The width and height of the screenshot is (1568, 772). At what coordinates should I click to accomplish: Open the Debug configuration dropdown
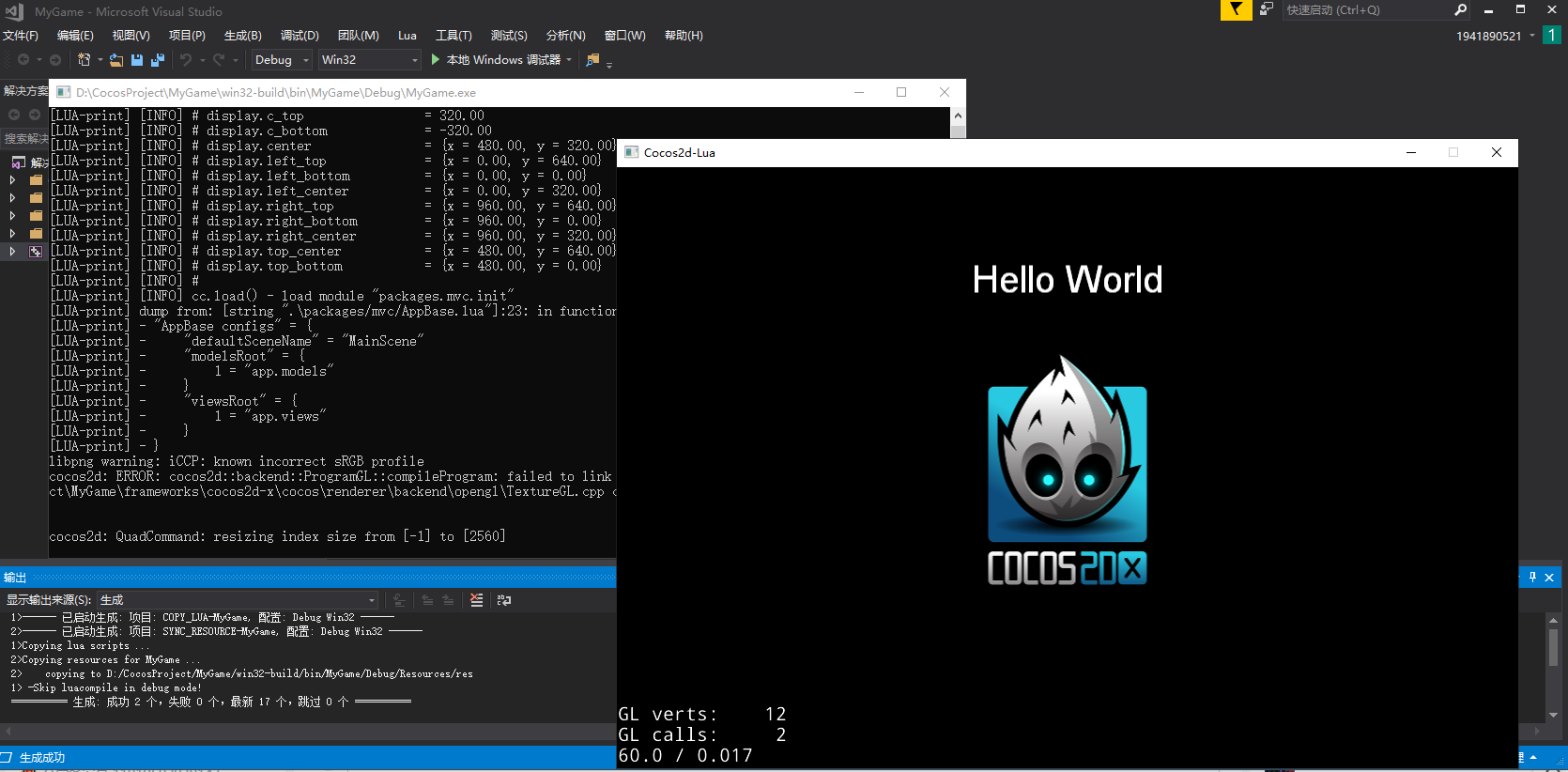pyautogui.click(x=281, y=60)
